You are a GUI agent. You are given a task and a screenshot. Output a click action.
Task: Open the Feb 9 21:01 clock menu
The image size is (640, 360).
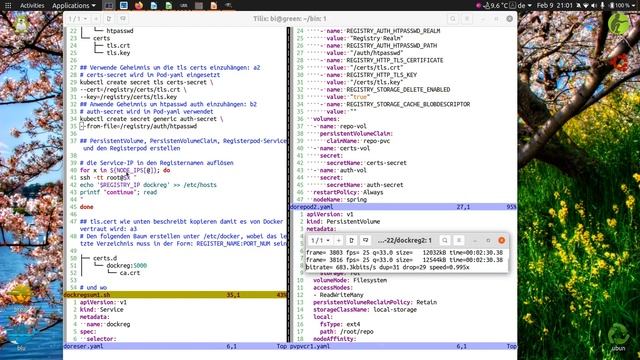tap(554, 5)
